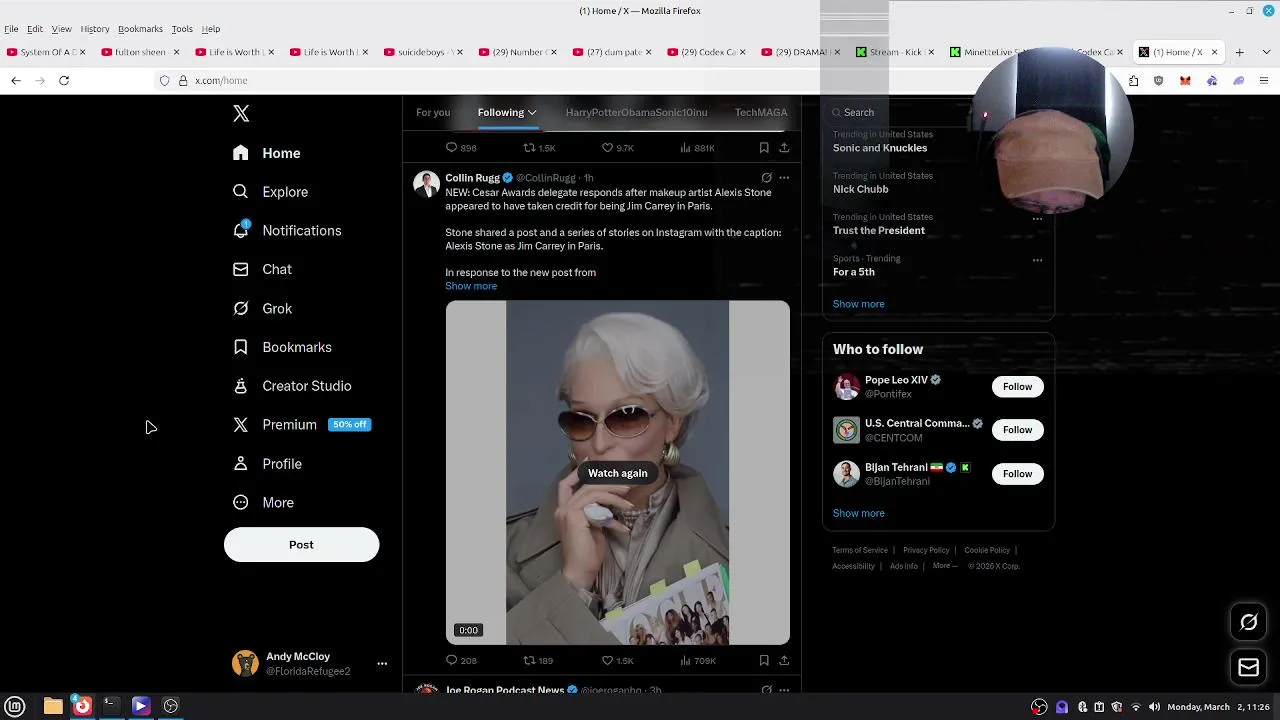Screen dimensions: 1280x720
Task: Switch to the For you tab
Action: 433,112
